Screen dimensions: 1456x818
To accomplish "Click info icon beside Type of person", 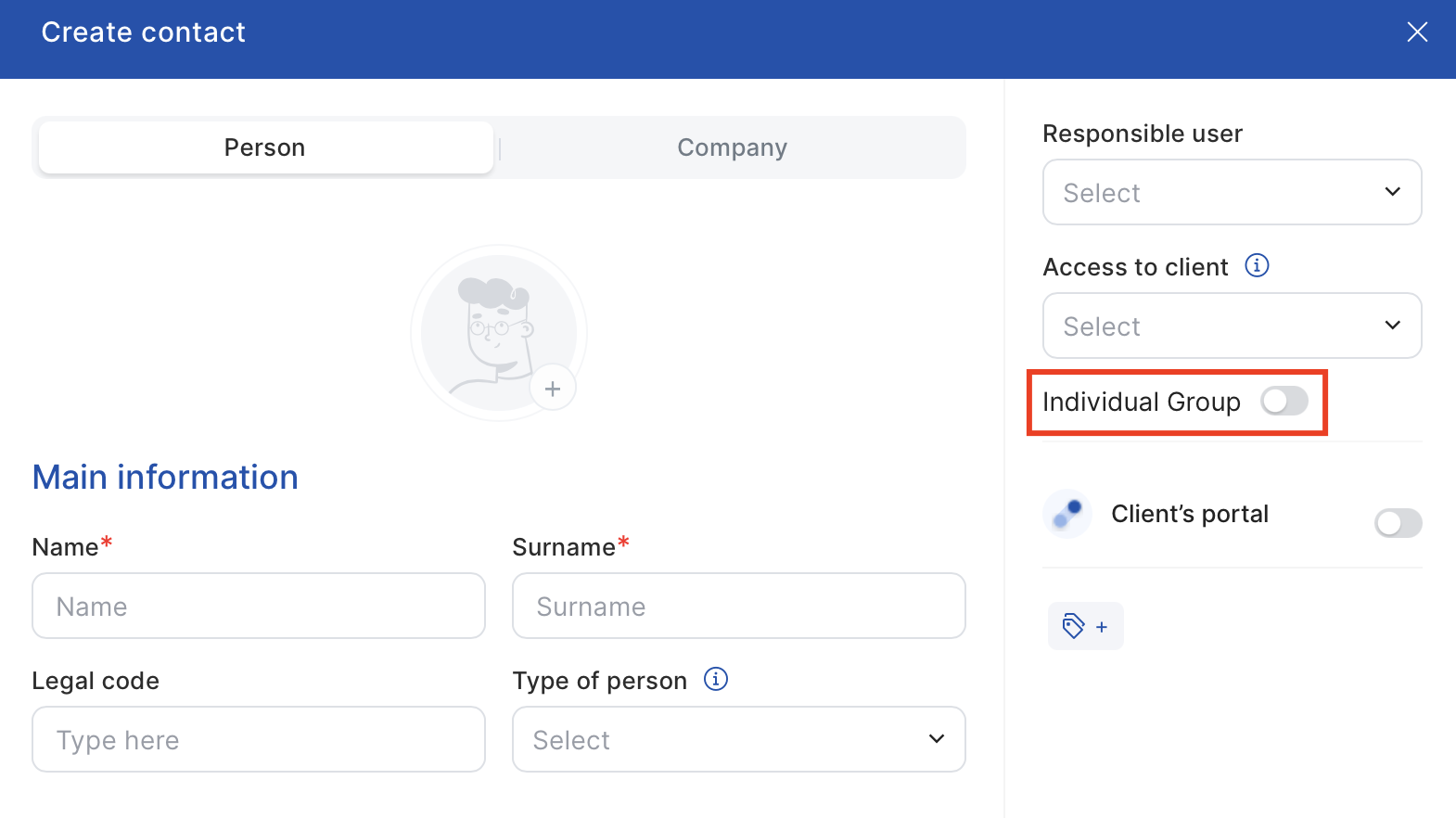I will point(716,679).
